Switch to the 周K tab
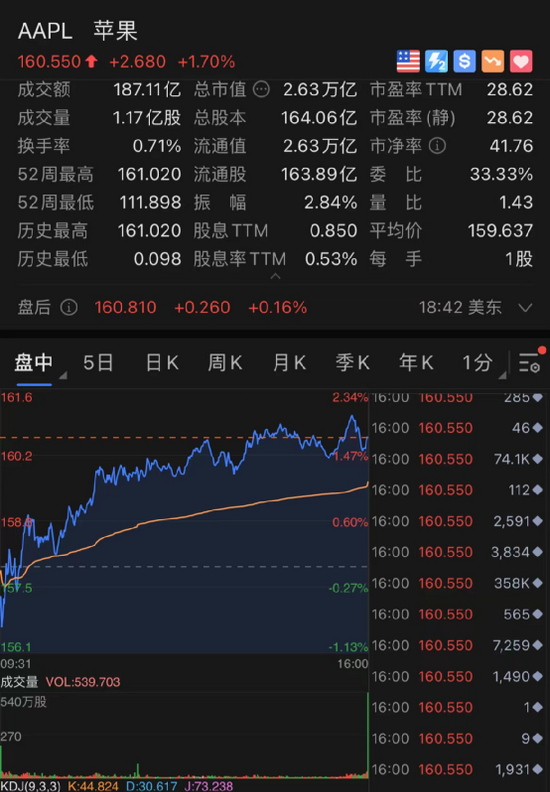 pyautogui.click(x=225, y=363)
